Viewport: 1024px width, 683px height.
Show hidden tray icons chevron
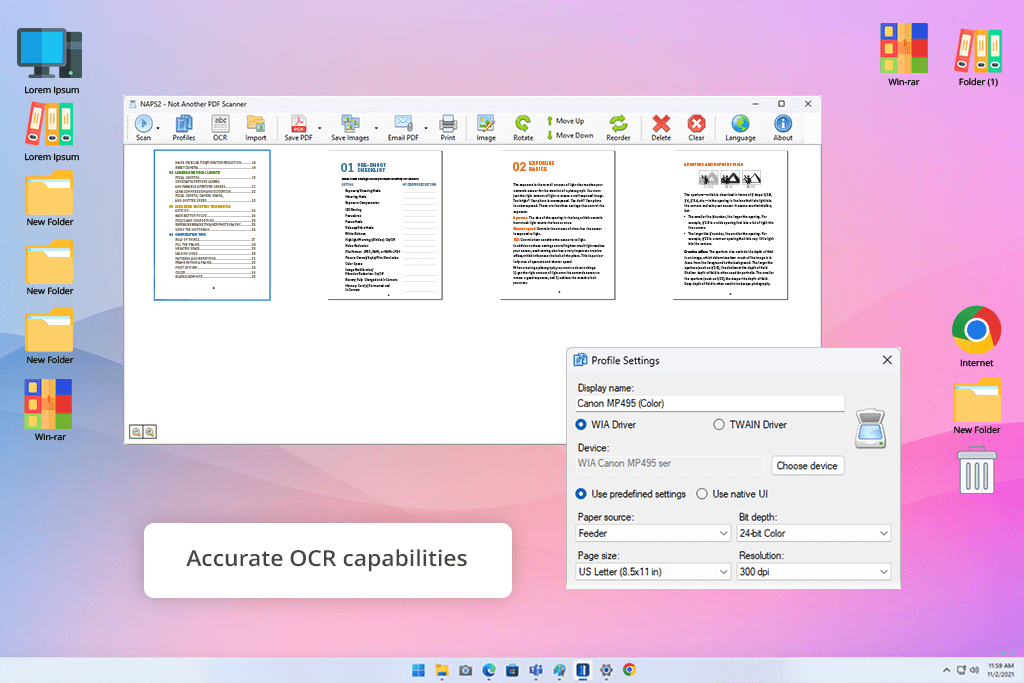tap(946, 670)
